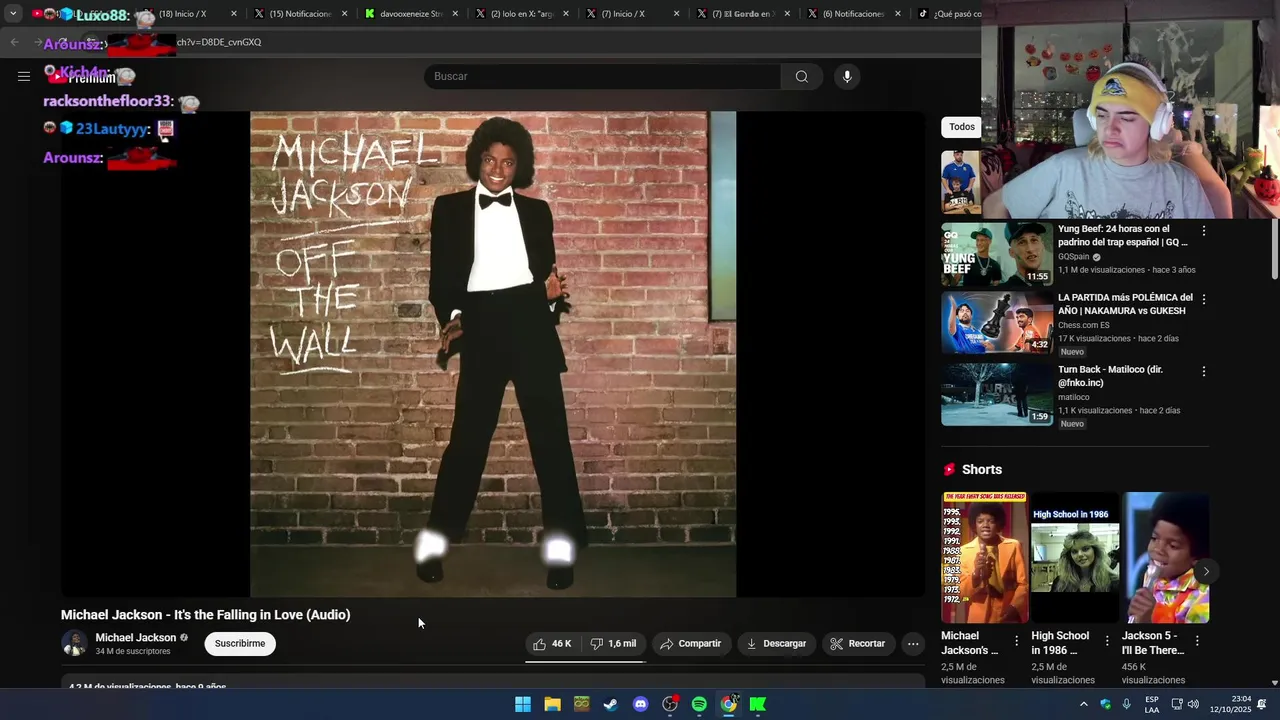Viewport: 1280px width, 720px height.
Task: Open the browser tab search dropdown arrow
Action: (x=13, y=14)
